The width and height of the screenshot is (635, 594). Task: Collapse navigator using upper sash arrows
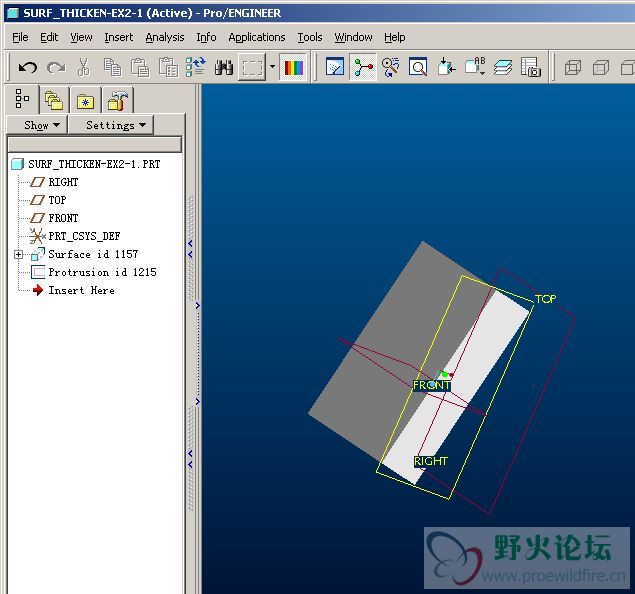[x=190, y=249]
